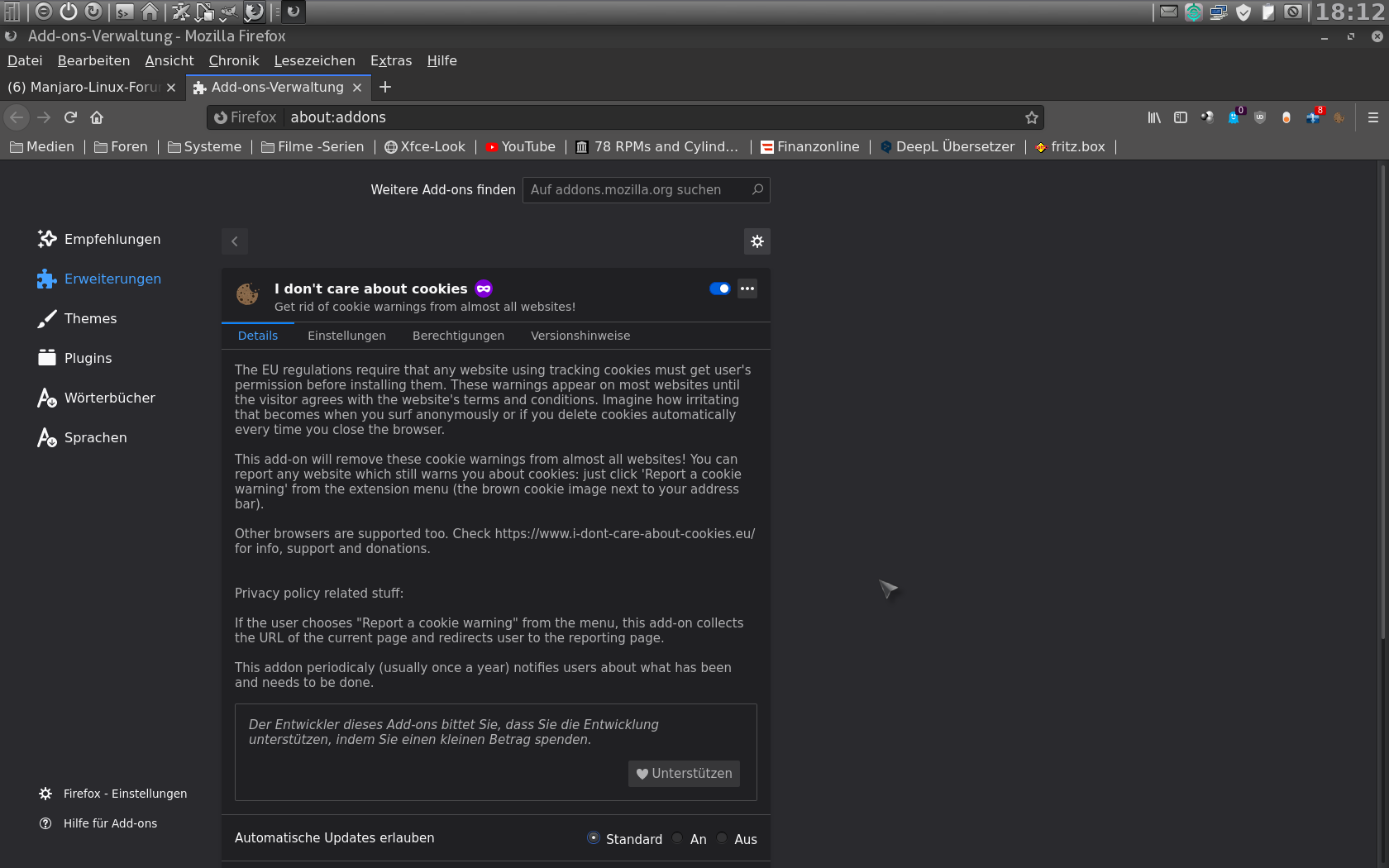Image resolution: width=1389 pixels, height=868 pixels.
Task: Toggle the sidebar view icon
Action: coord(1180,117)
